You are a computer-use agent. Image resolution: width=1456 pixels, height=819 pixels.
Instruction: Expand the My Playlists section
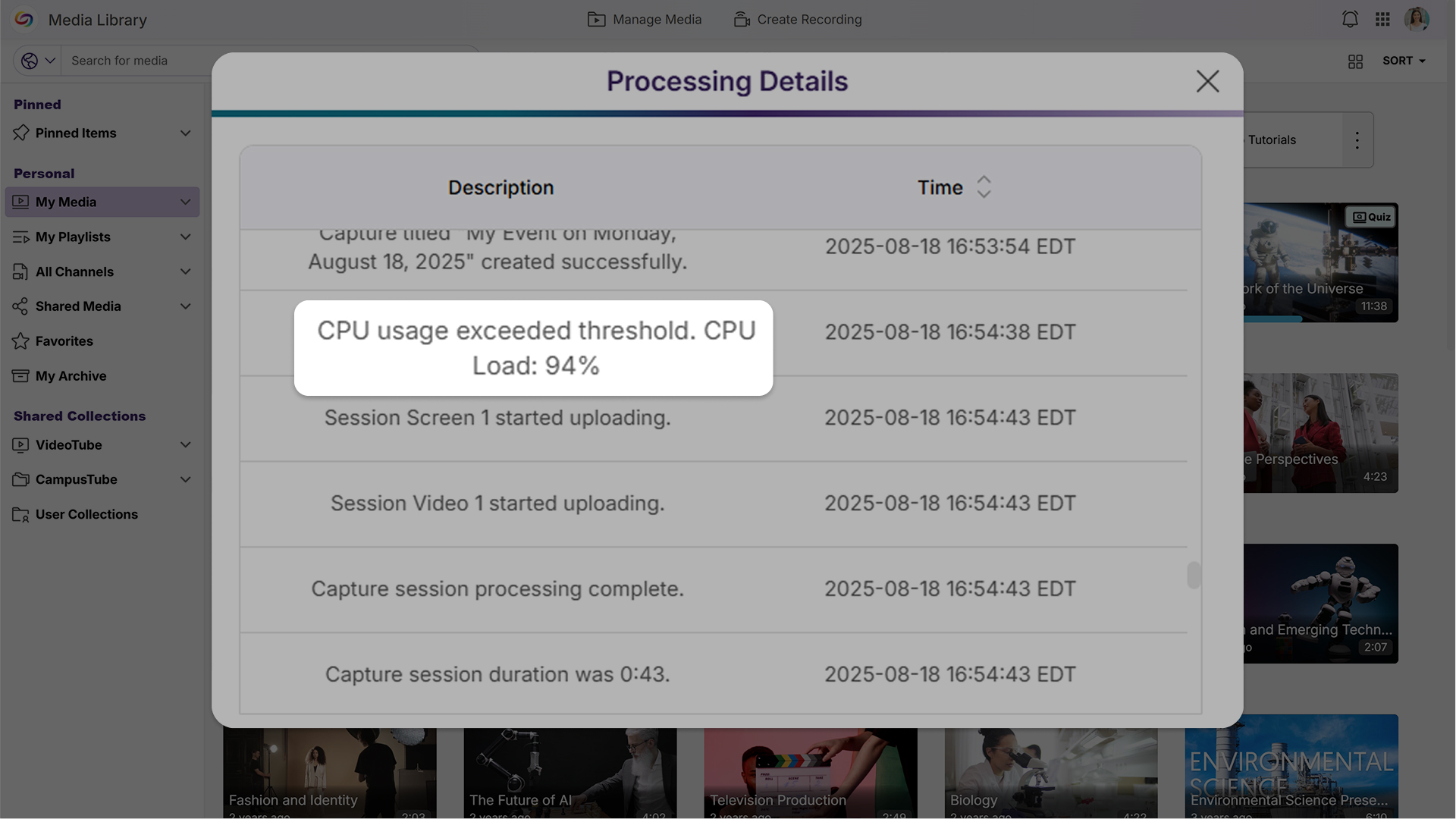click(185, 237)
